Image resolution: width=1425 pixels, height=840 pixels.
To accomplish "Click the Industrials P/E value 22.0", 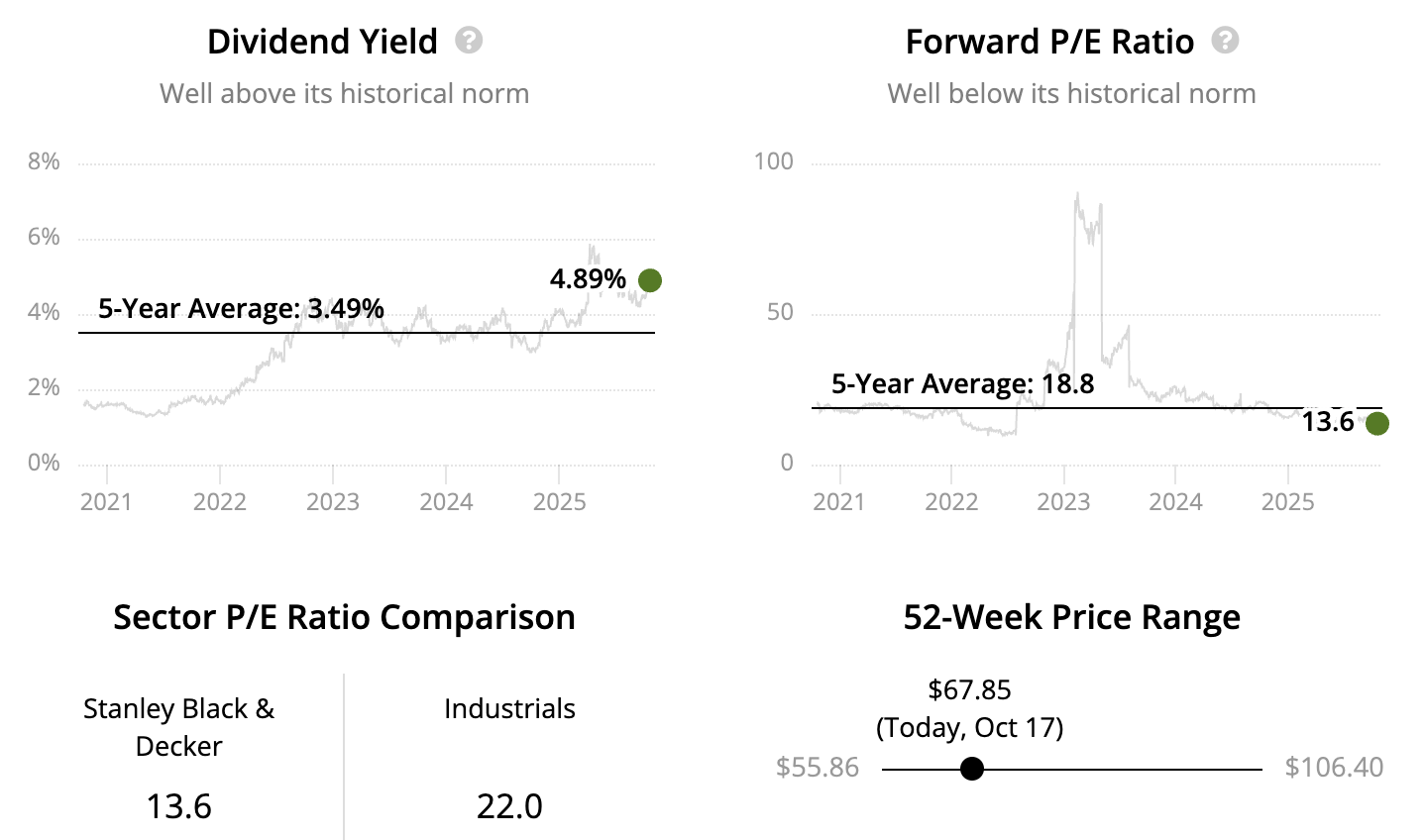I will tap(509, 806).
